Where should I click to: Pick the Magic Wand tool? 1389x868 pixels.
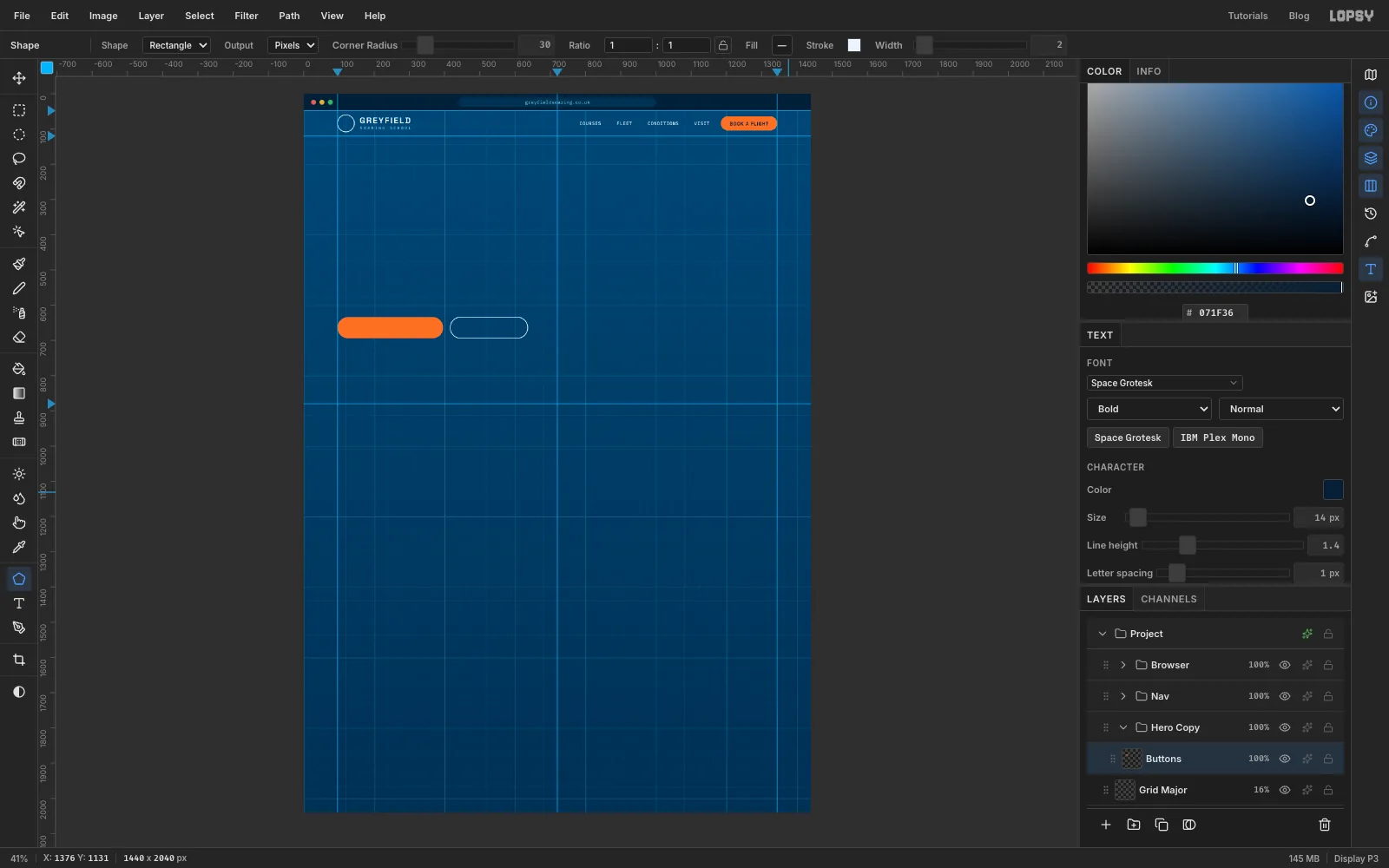coord(19,207)
